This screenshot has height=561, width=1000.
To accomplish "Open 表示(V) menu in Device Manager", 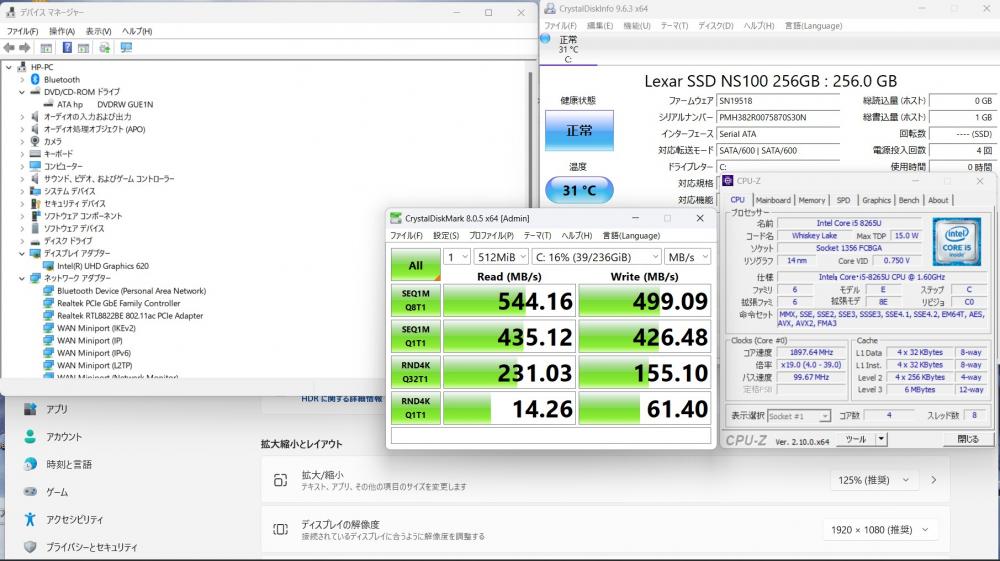I will pyautogui.click(x=98, y=31).
